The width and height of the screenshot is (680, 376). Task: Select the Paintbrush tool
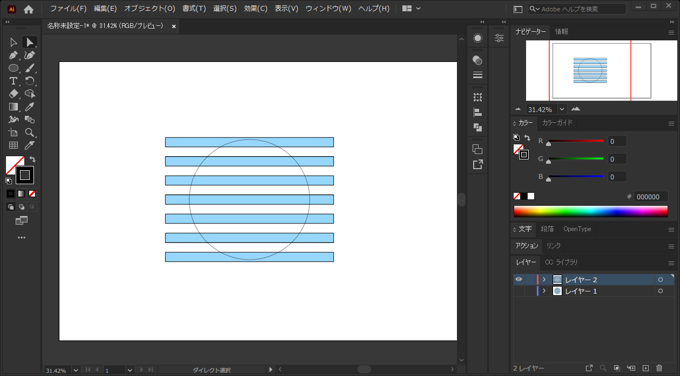(x=29, y=68)
